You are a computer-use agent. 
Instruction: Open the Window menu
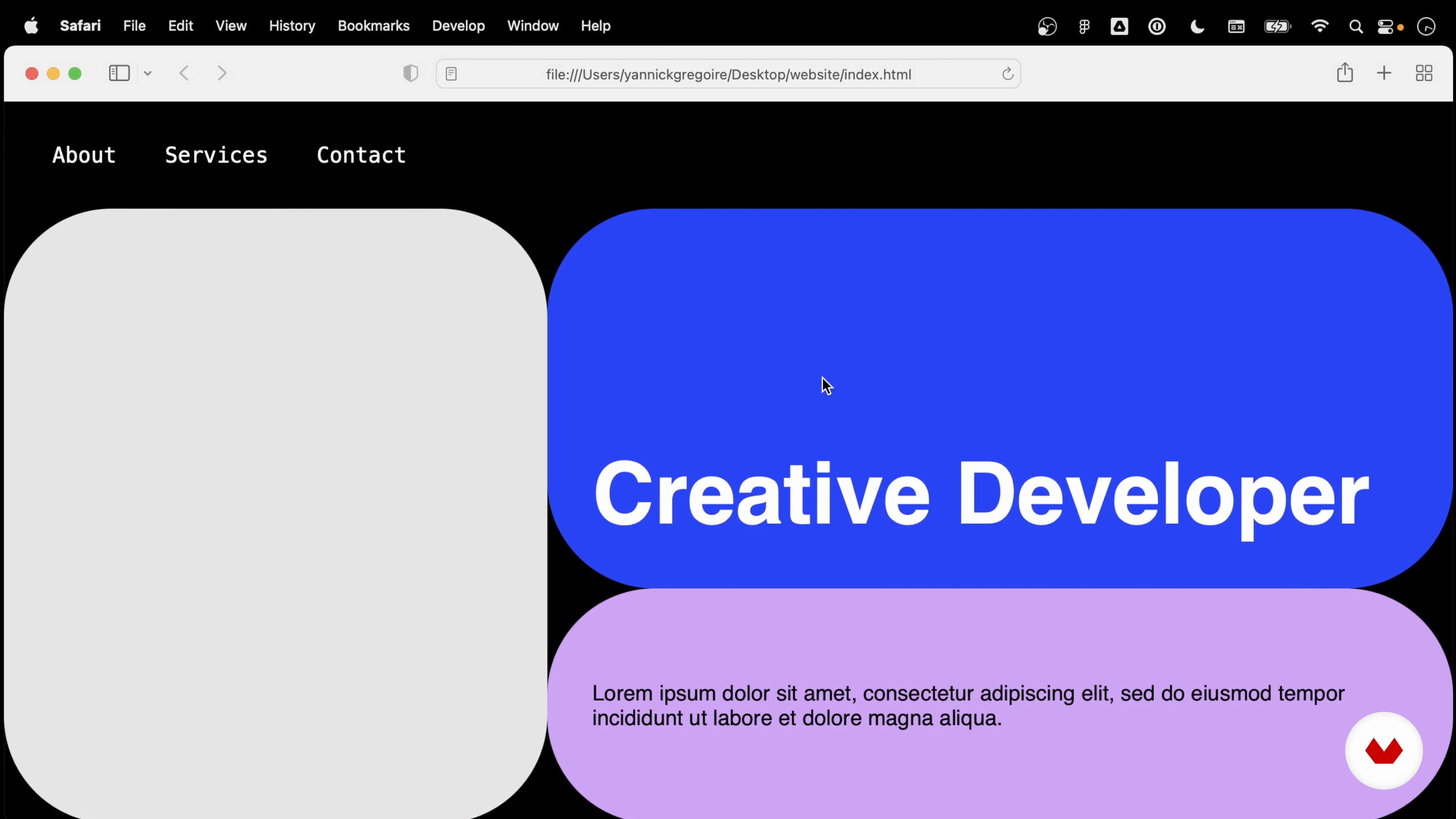point(533,26)
